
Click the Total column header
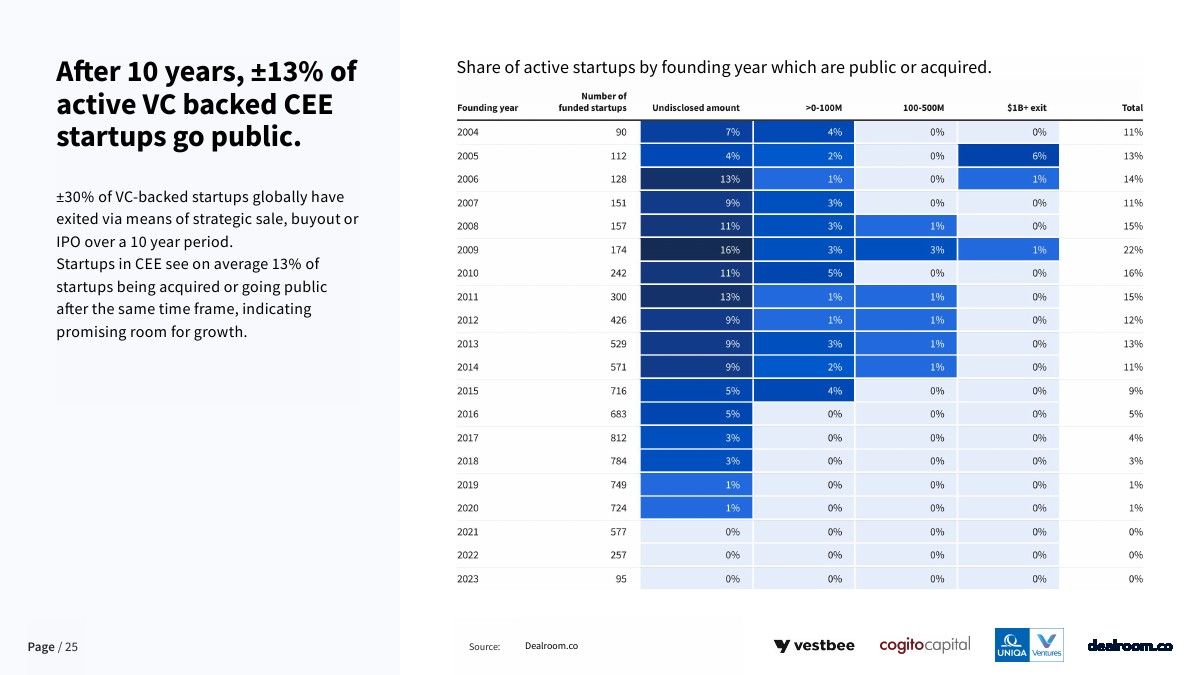pos(1133,108)
